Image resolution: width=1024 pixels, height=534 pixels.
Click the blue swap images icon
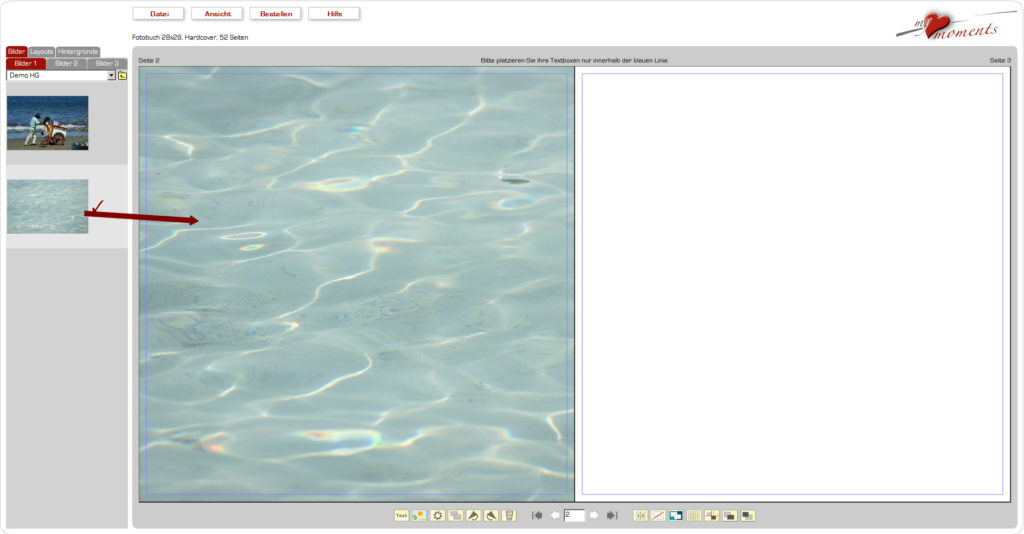tap(676, 516)
